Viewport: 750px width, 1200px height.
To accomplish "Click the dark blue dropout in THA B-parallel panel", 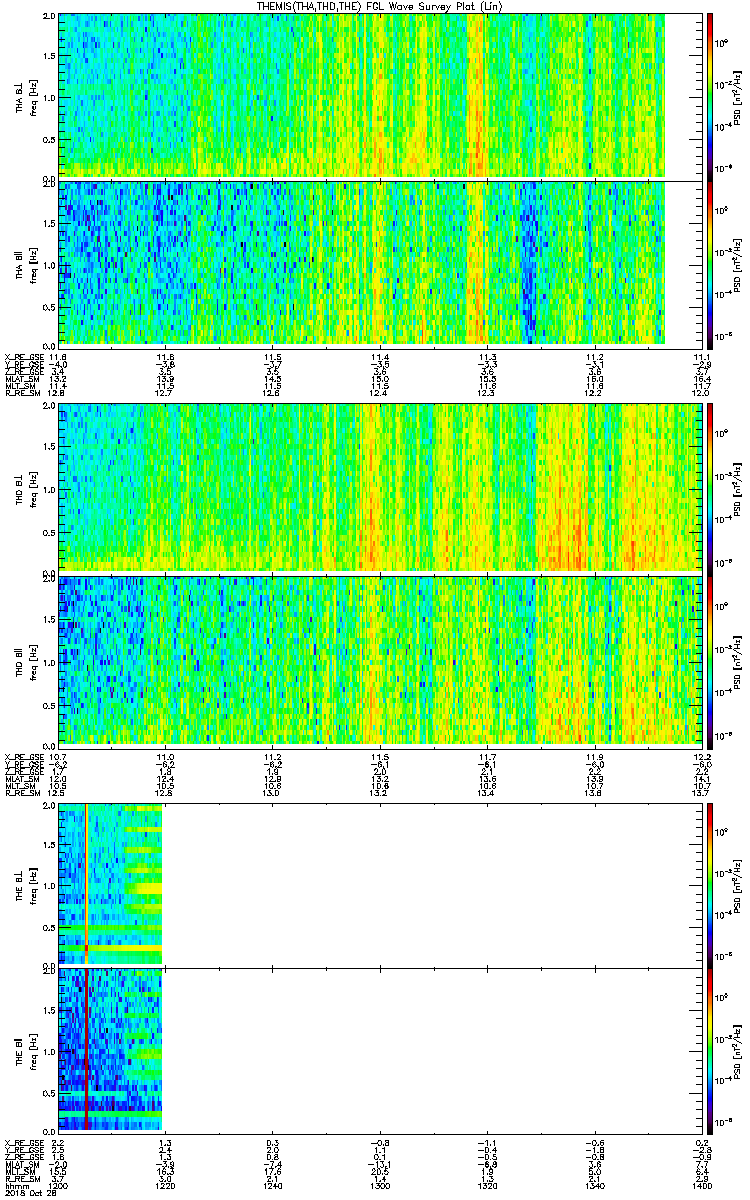I will coord(528,263).
